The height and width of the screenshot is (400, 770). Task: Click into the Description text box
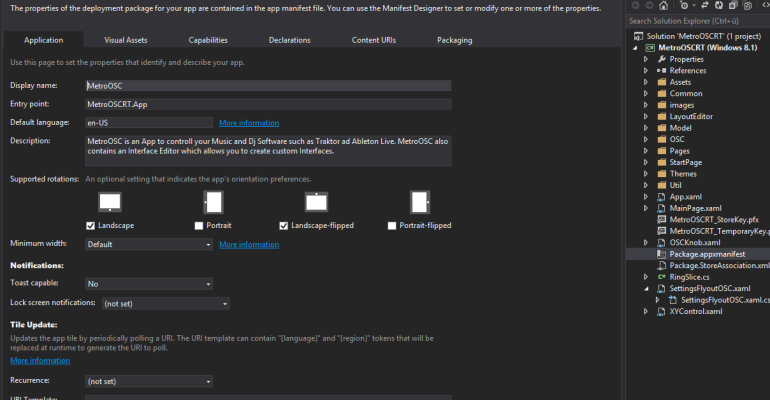tap(268, 151)
